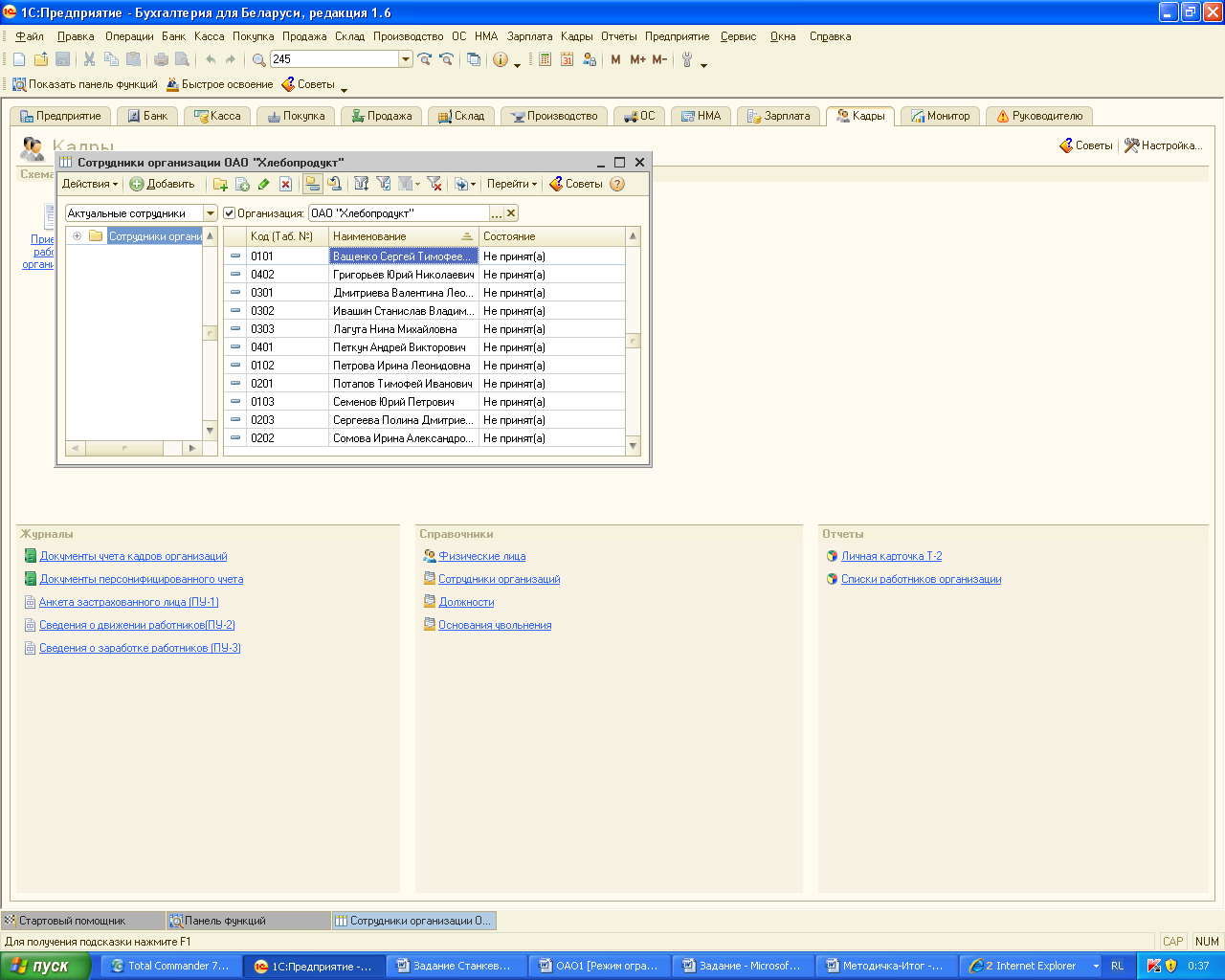The image size is (1225, 980).
Task: Click the Disable filter icon with red X
Action: (x=434, y=184)
